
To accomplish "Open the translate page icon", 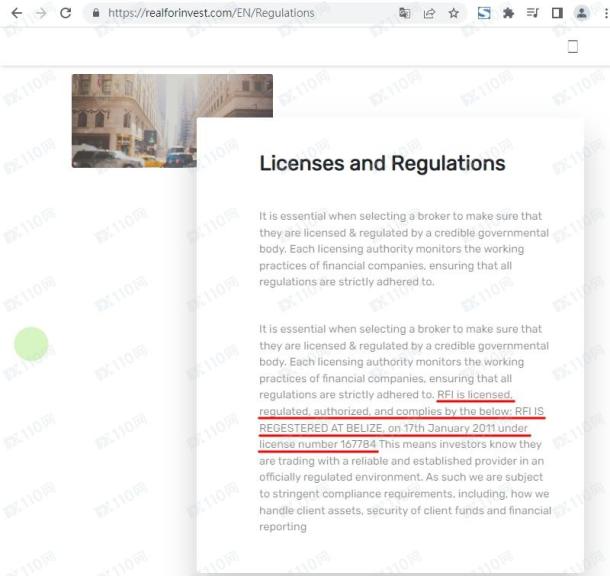I will coord(405,13).
